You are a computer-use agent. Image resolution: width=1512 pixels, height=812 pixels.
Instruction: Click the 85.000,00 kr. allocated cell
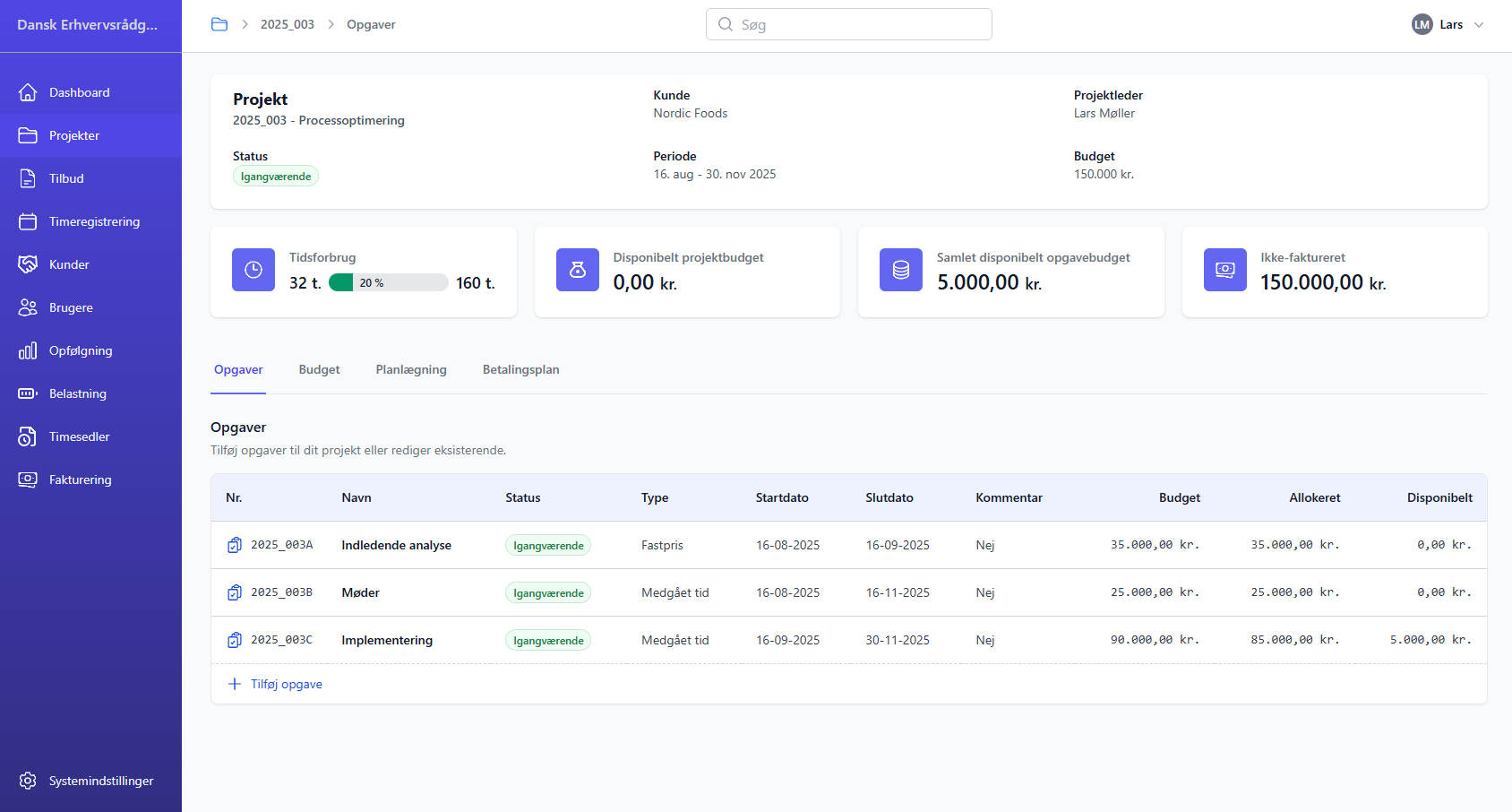tap(1295, 640)
